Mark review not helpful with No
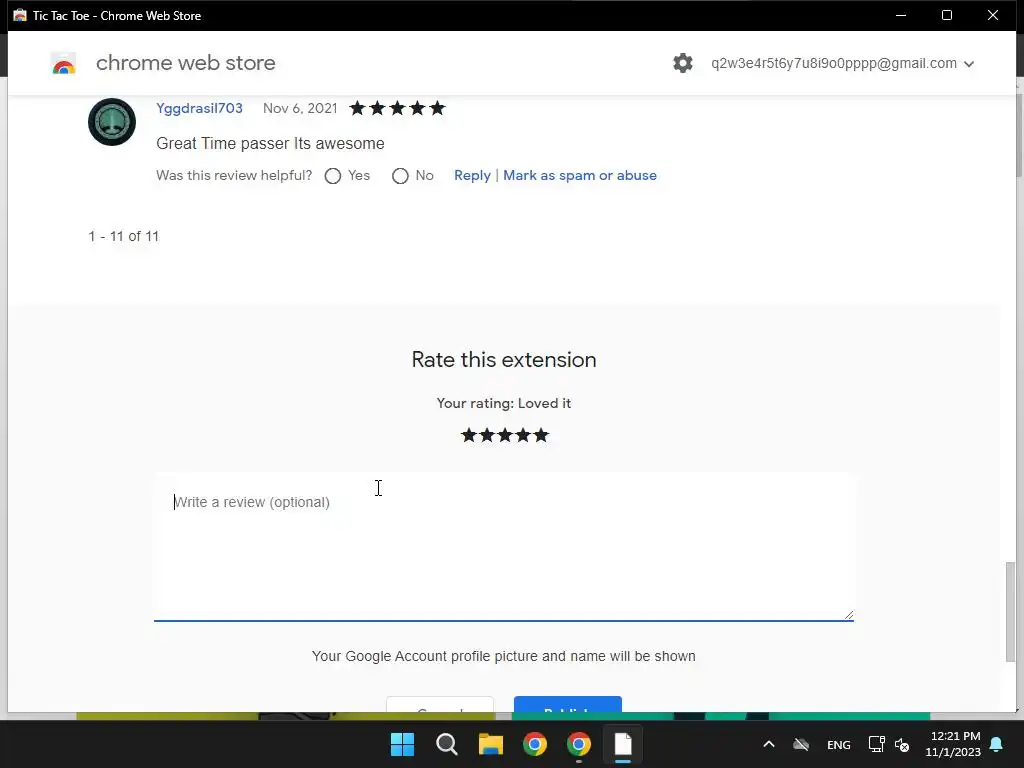1024x768 pixels. pyautogui.click(x=400, y=176)
